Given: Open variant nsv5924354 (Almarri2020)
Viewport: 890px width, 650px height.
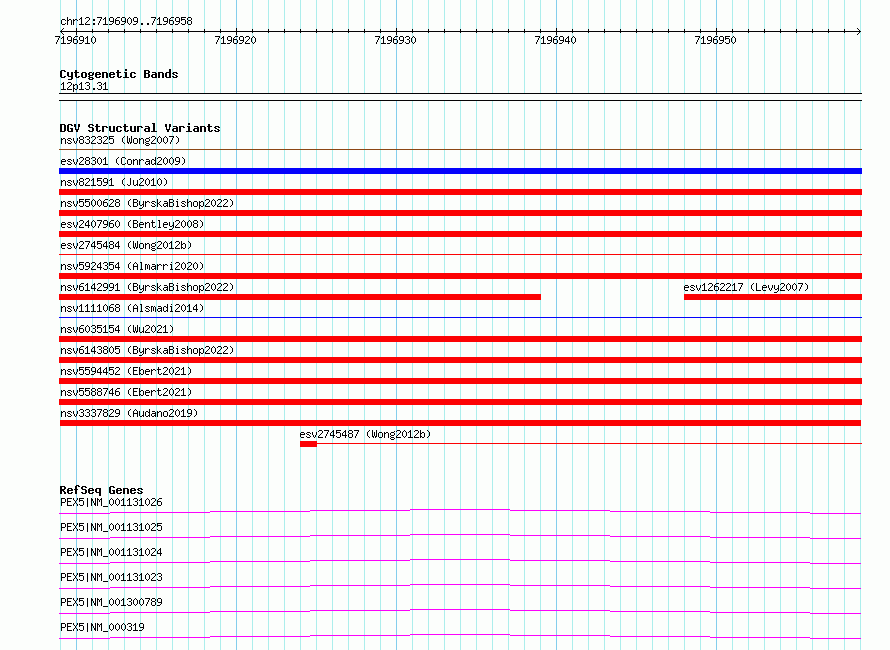Looking at the screenshot, I should 132,266.
